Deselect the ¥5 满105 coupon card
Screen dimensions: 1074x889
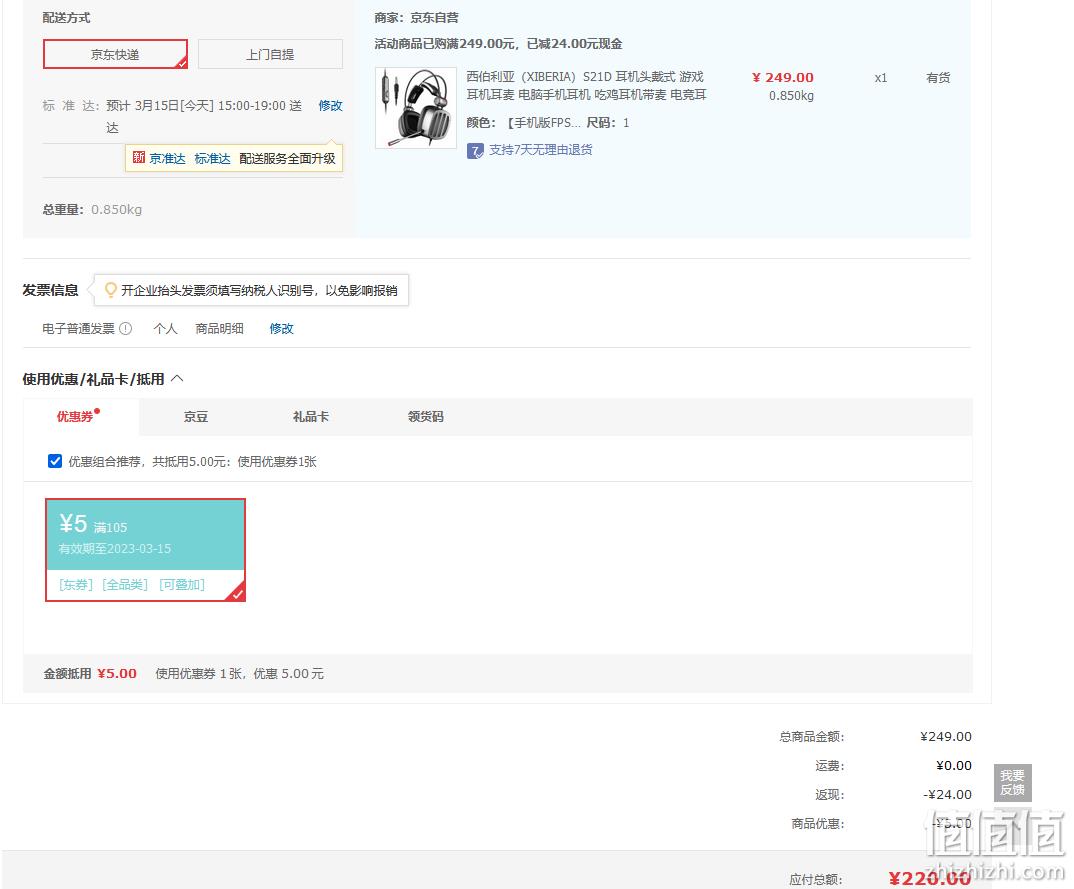[145, 550]
